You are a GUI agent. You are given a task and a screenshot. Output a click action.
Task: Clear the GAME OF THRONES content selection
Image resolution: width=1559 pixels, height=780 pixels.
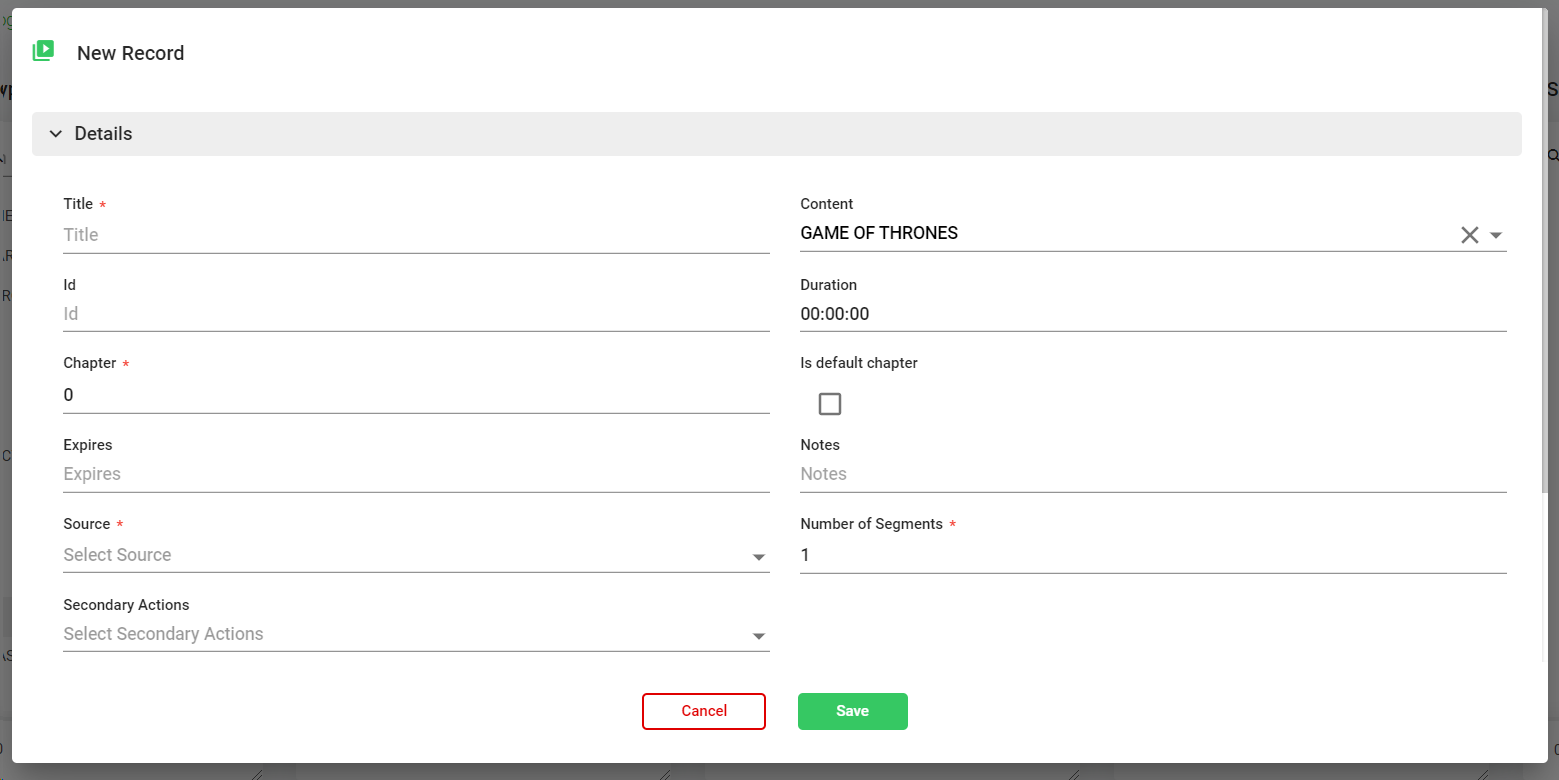1469,235
